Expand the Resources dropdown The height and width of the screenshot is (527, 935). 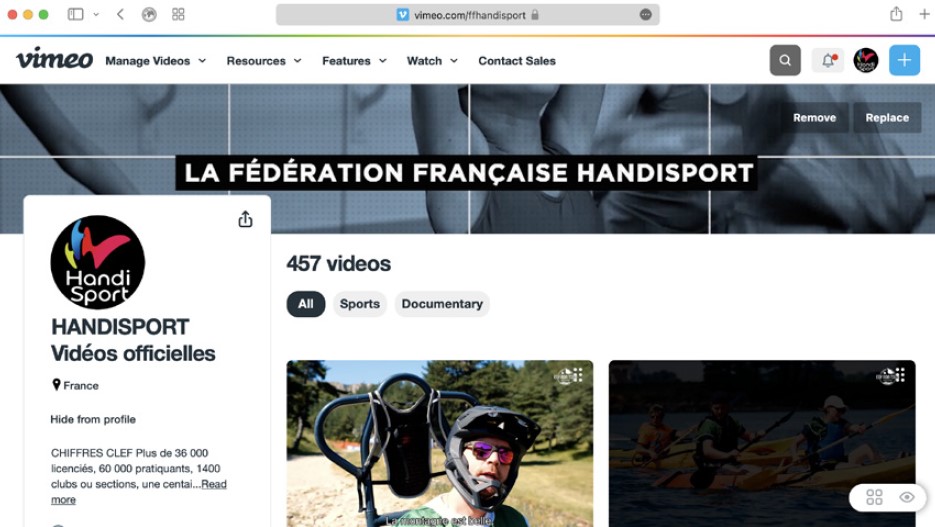point(264,61)
